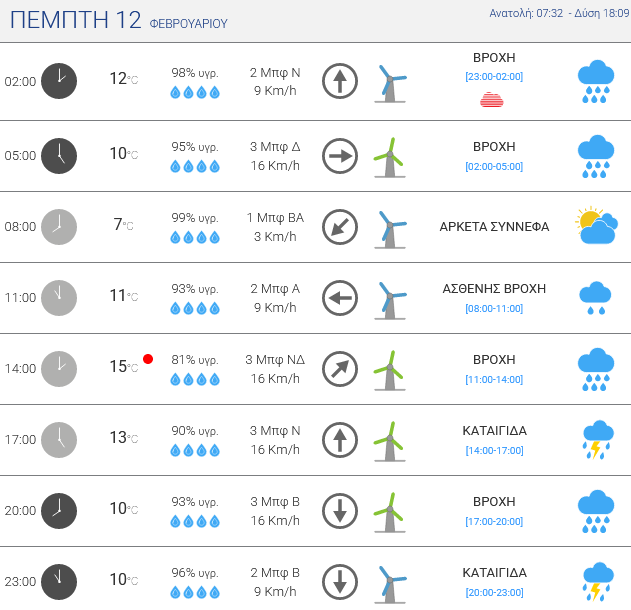The width and height of the screenshot is (631, 610).
Task: Click the humidity droplets at 14:00
Action: pyautogui.click(x=194, y=380)
